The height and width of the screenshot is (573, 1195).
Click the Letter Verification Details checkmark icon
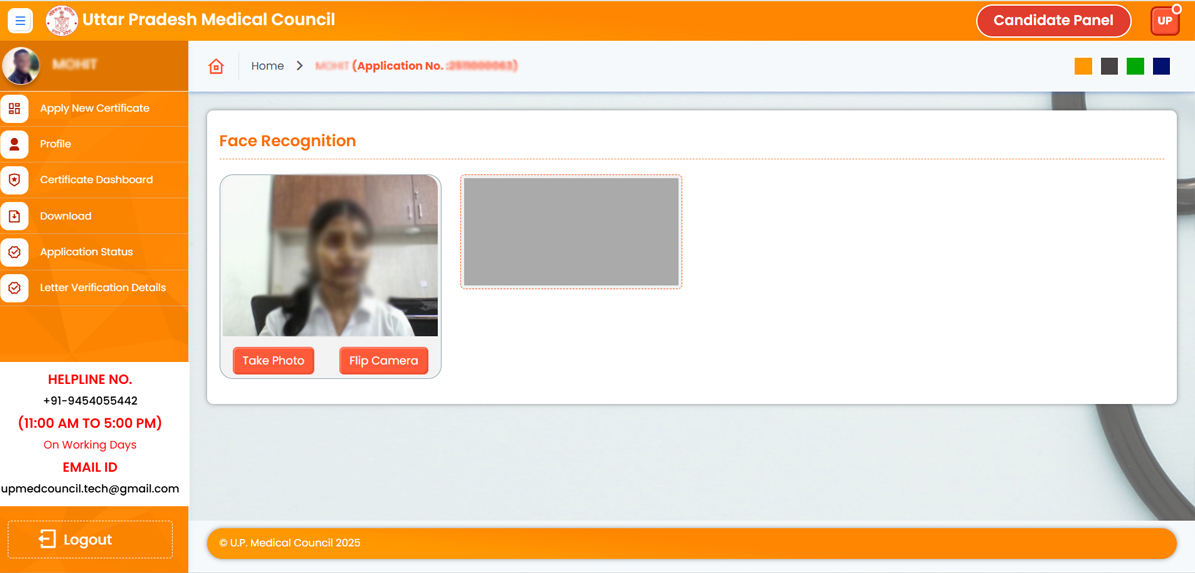point(14,288)
